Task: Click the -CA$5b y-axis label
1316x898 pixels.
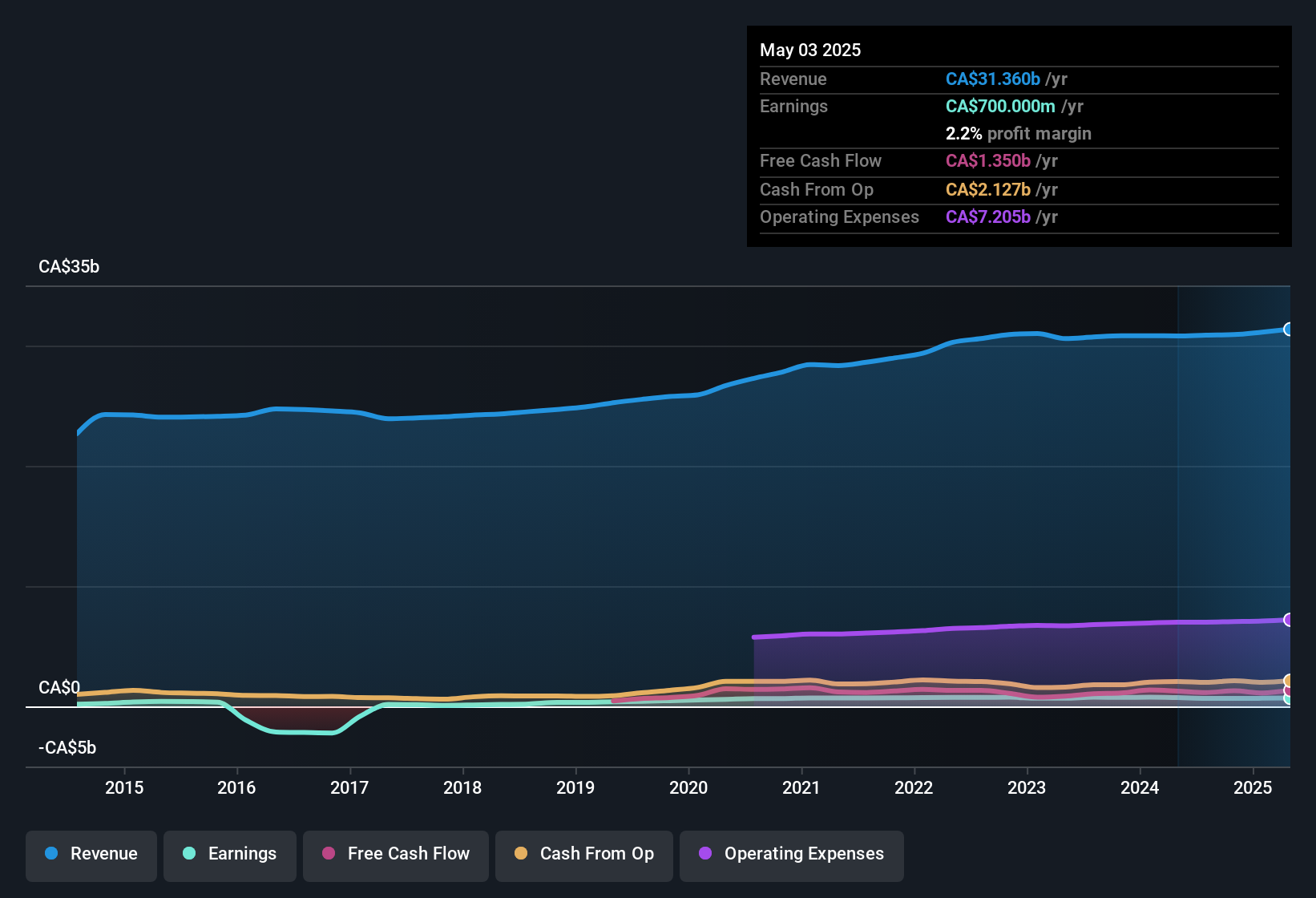Action: [x=67, y=747]
